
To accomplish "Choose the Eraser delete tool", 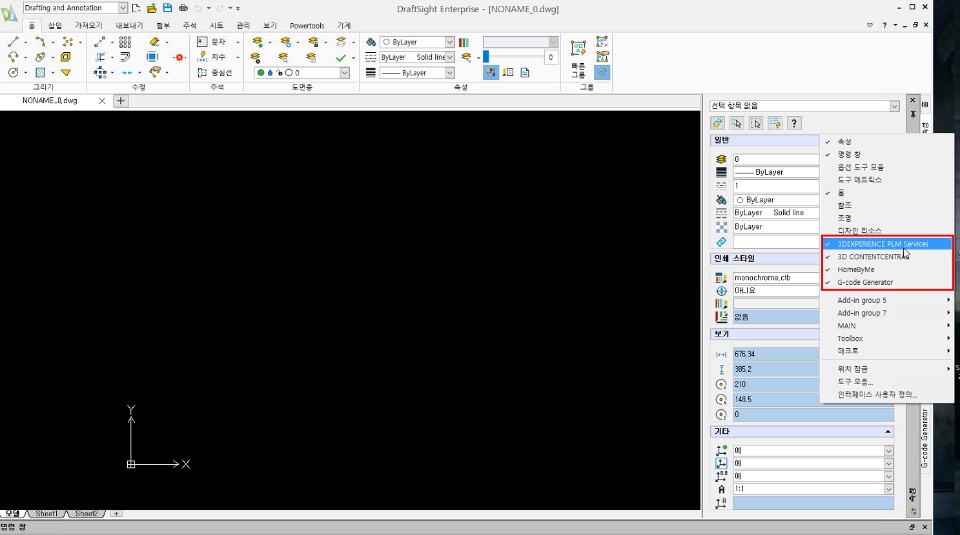I will 154,42.
